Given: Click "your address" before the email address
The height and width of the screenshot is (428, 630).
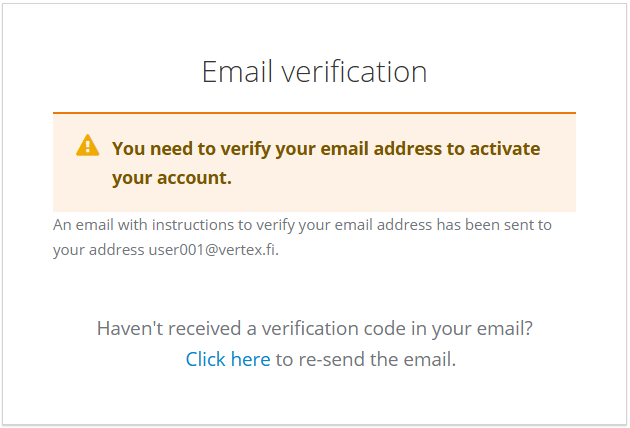Looking at the screenshot, I should tap(98, 250).
